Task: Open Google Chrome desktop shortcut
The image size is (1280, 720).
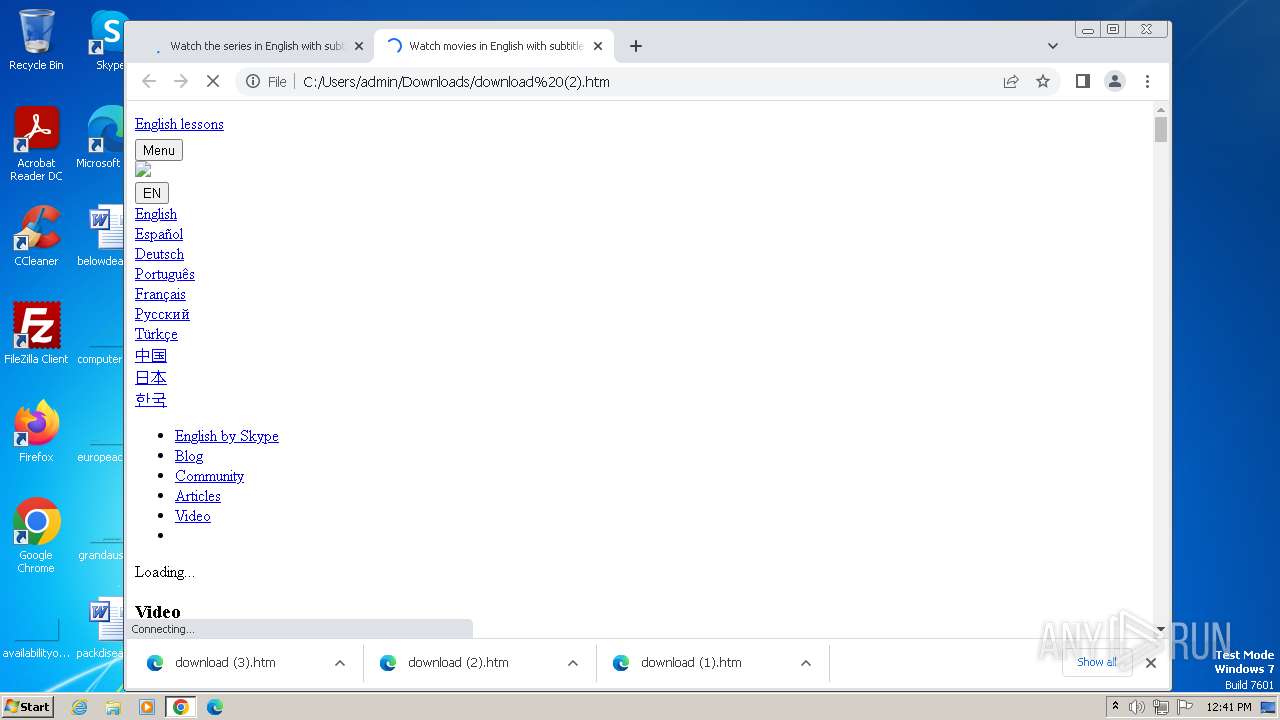Action: click(36, 536)
